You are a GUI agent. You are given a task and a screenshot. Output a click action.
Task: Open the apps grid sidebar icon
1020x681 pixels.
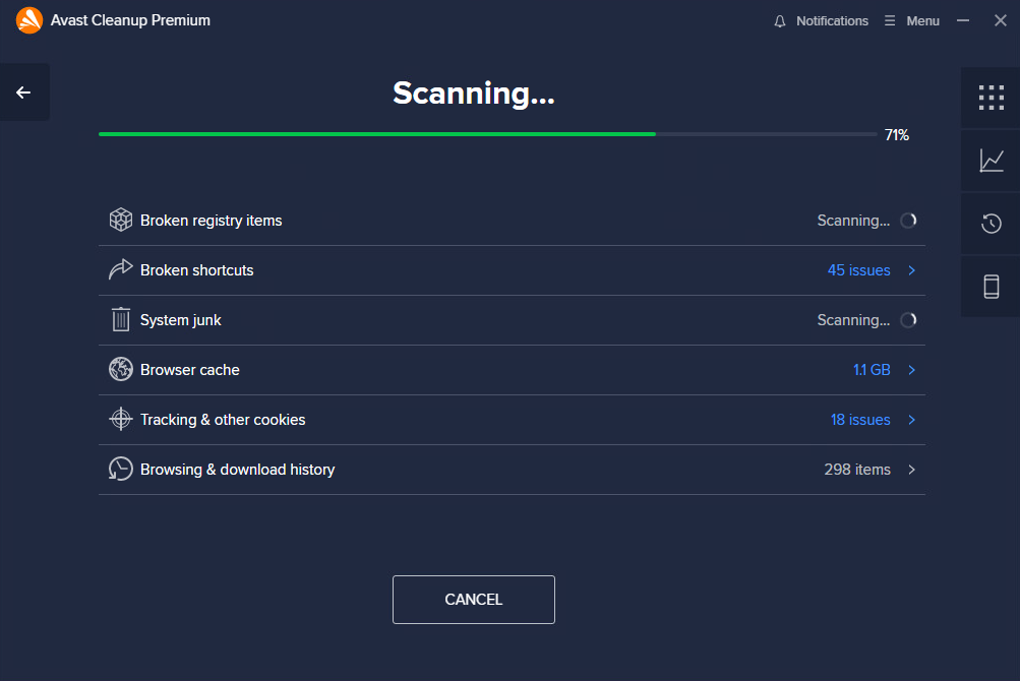(991, 97)
